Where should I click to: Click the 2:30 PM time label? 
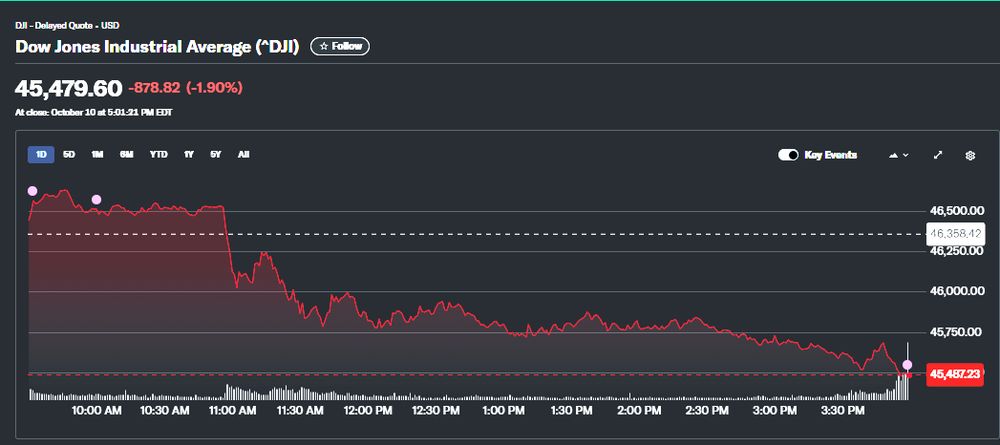(706, 411)
